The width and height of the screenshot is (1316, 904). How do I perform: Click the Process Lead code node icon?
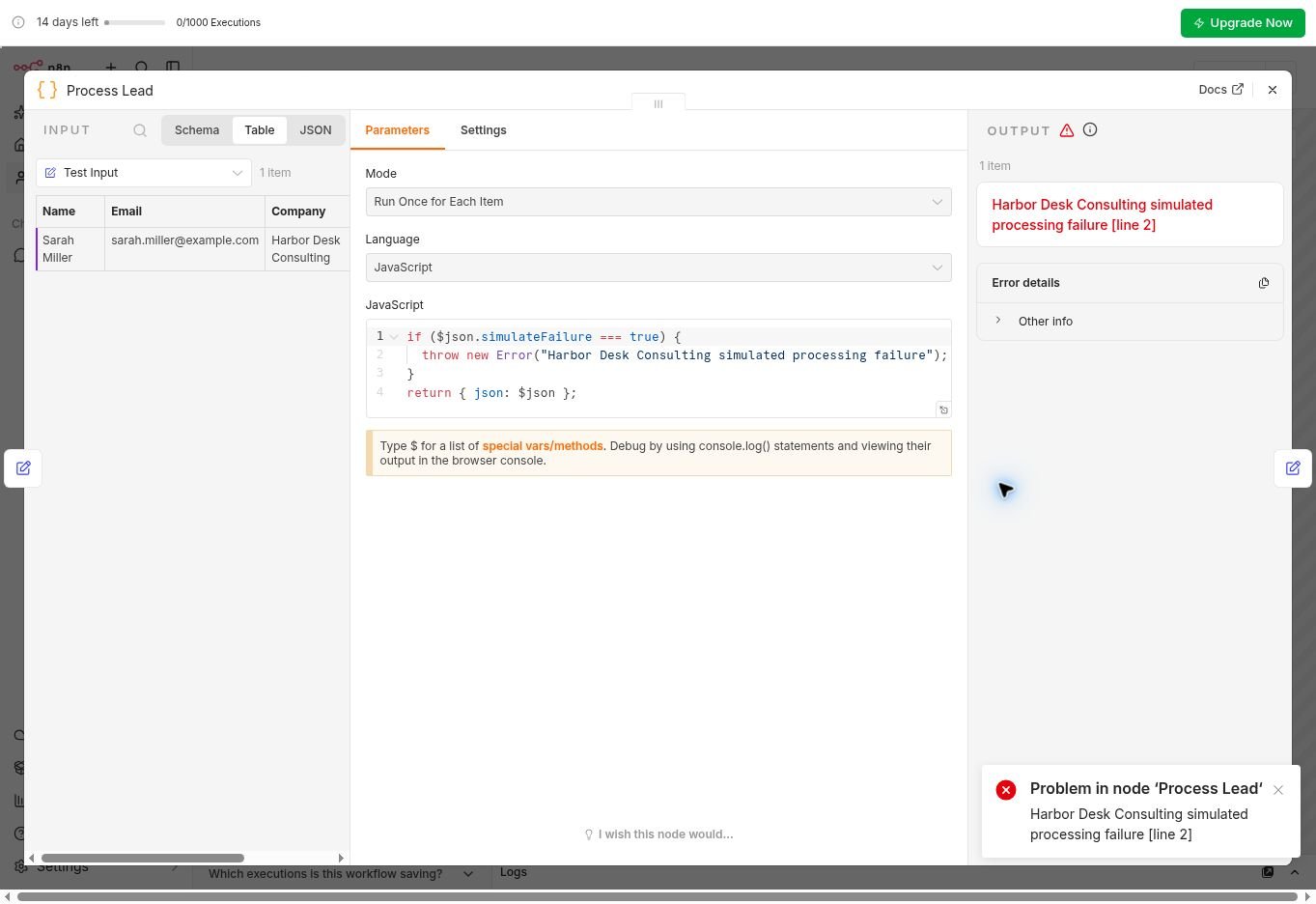coord(47,90)
